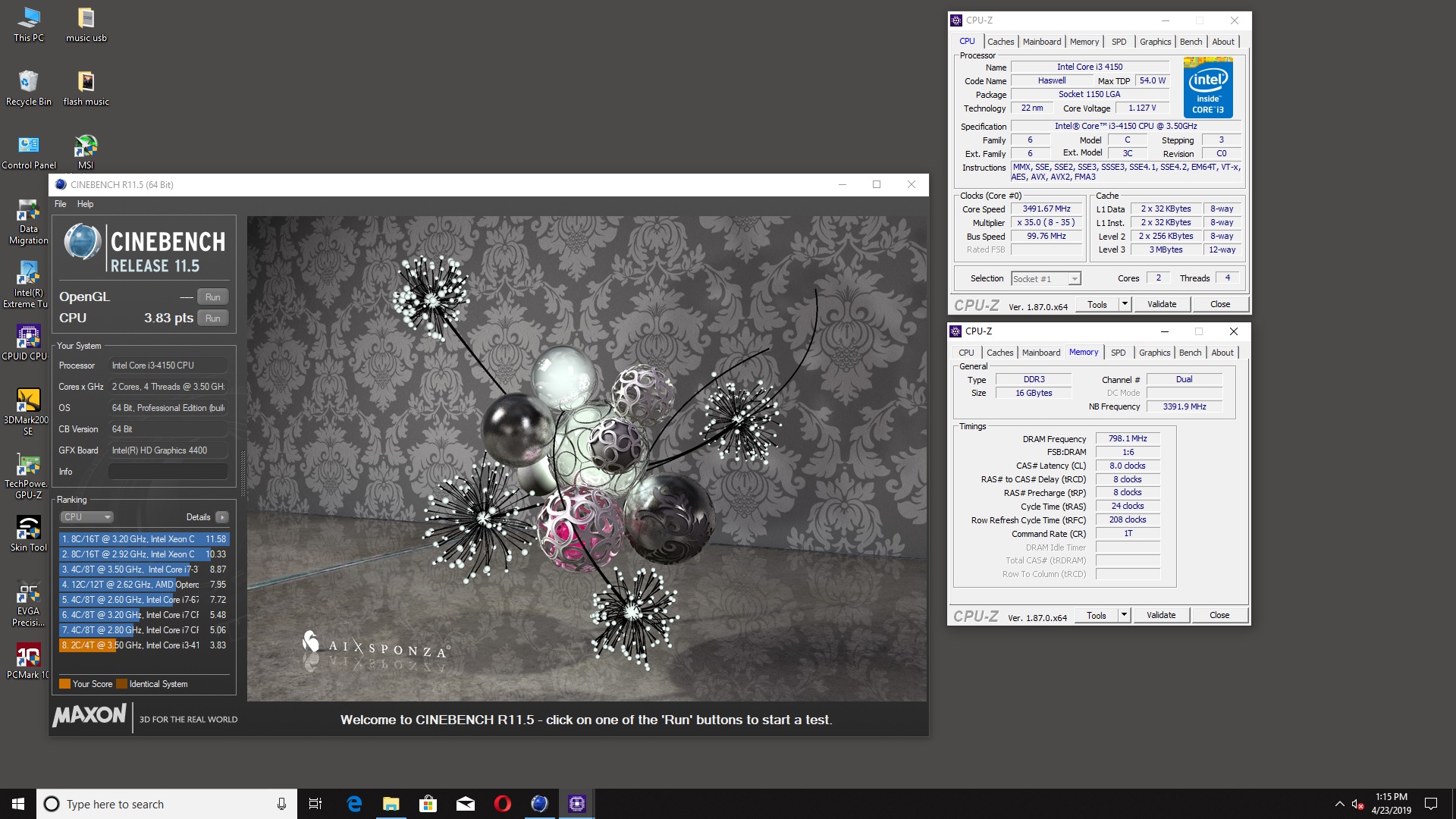Screen dimensions: 1456x819
Task: Launch Intel Extreme Tuning shortcut
Action: (x=26, y=285)
